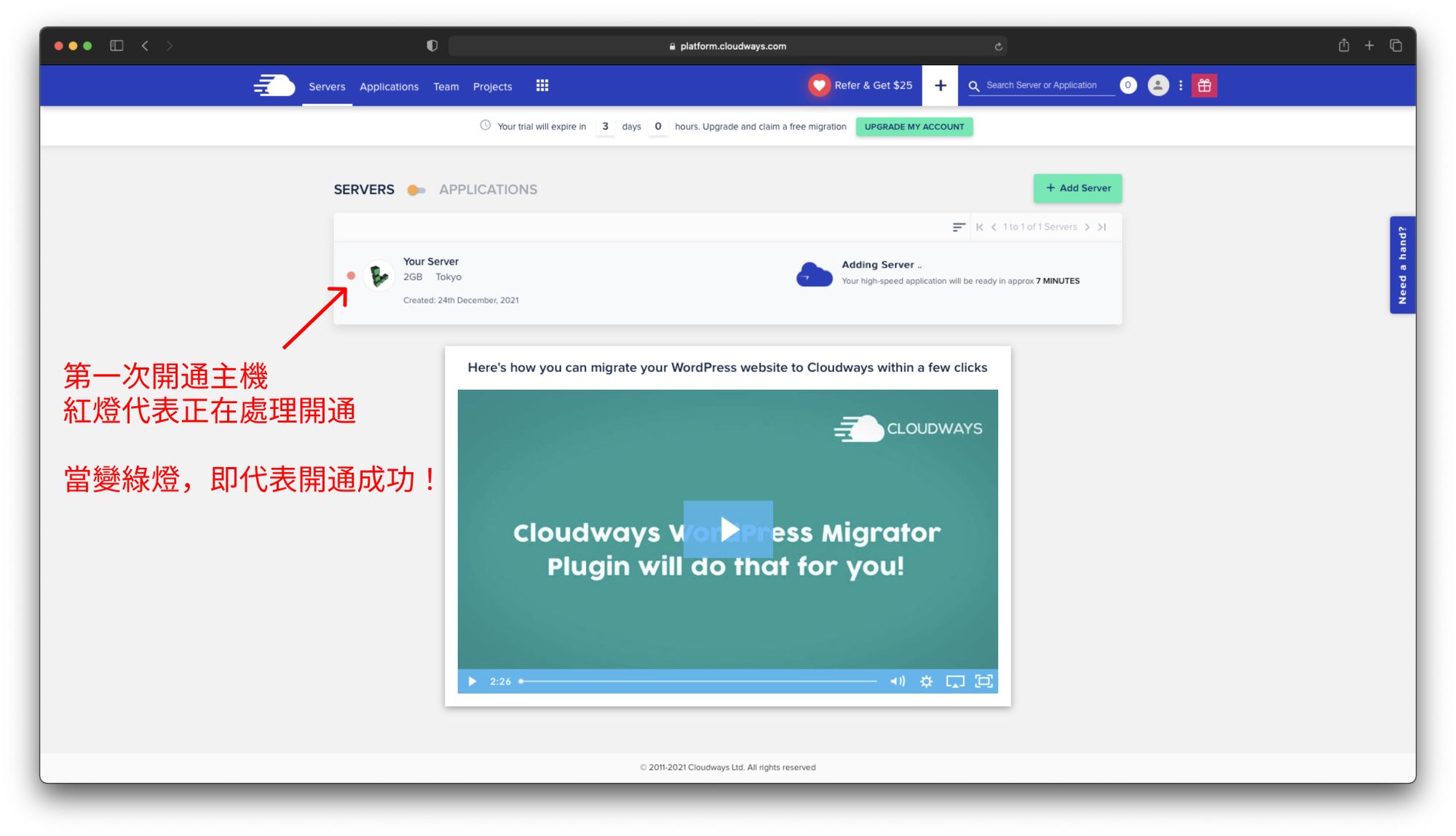The image size is (1456, 836).
Task: Click the Refer & Get $25 heart icon
Action: pyautogui.click(x=819, y=85)
